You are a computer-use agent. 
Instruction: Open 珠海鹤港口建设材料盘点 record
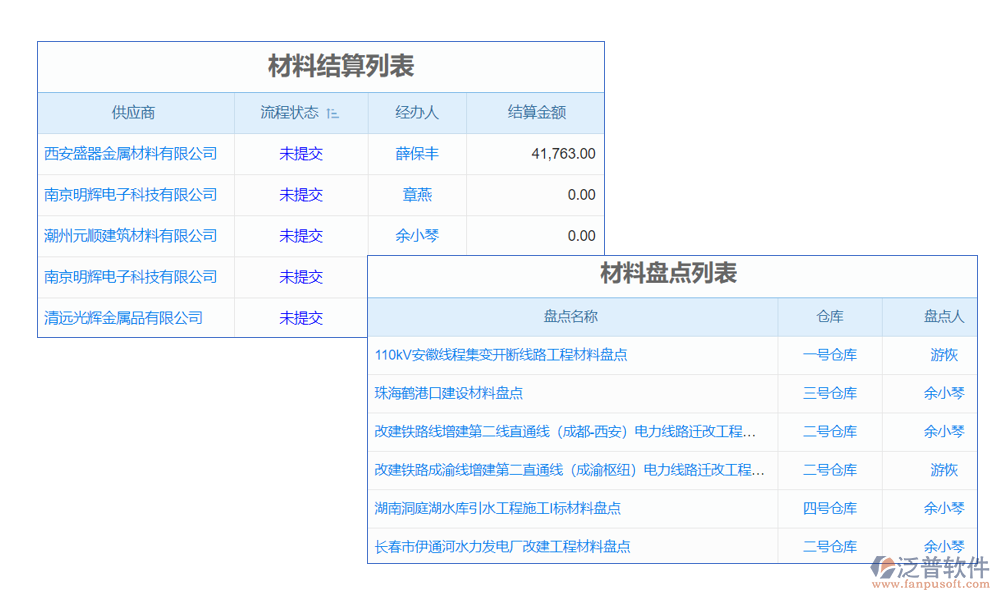pyautogui.click(x=449, y=394)
